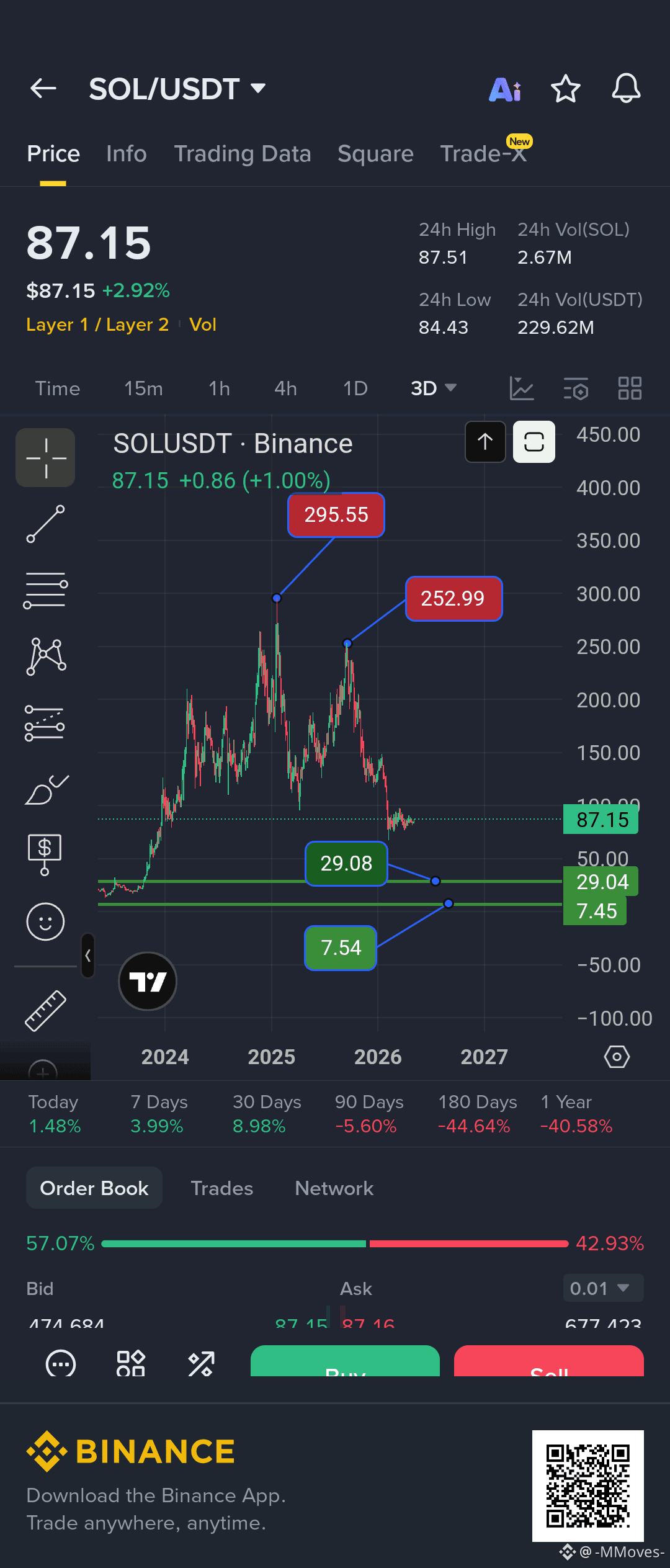
Task: Select the ruler measure tool
Action: [x=45, y=1011]
